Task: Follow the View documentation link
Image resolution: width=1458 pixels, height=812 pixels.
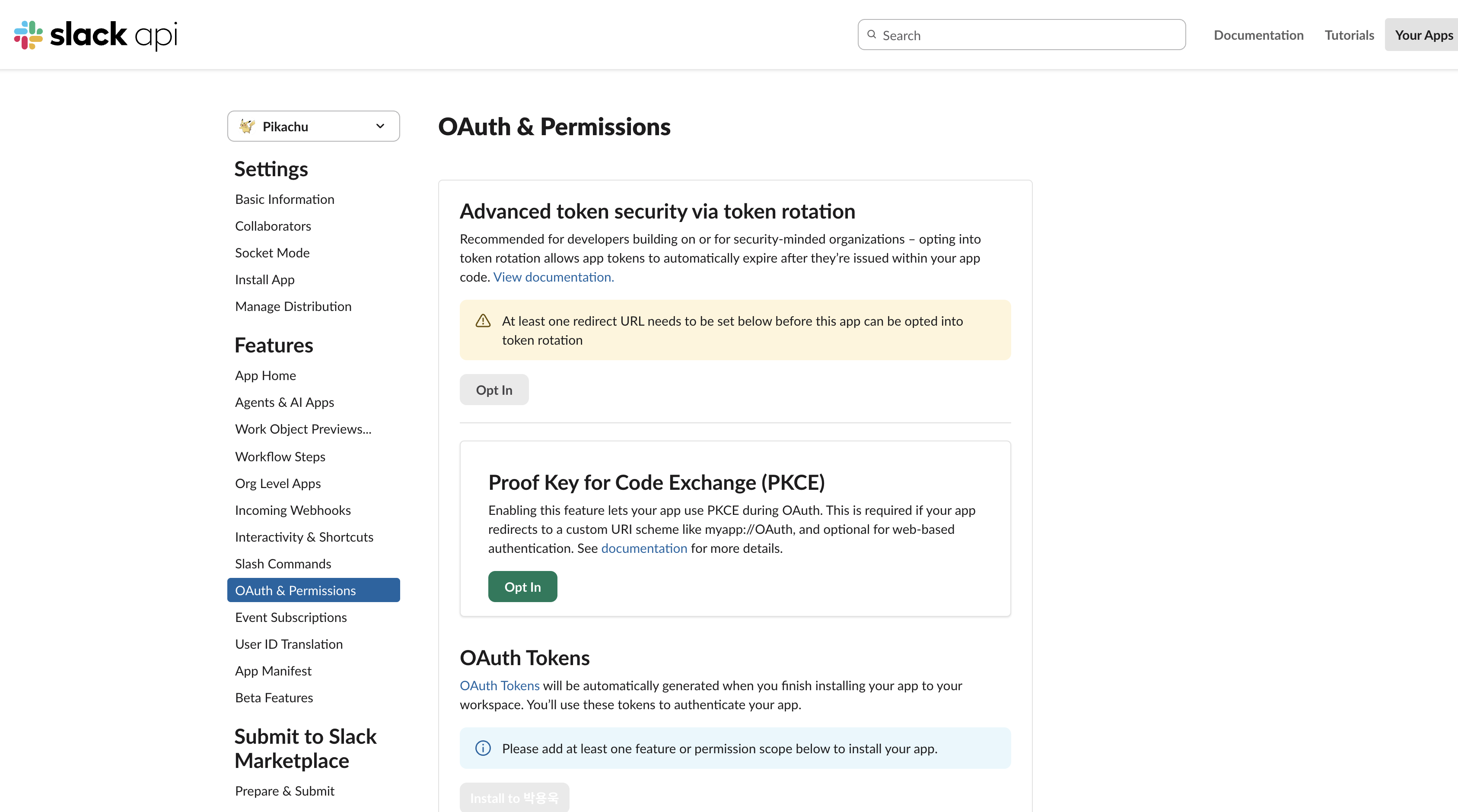Action: click(x=554, y=277)
